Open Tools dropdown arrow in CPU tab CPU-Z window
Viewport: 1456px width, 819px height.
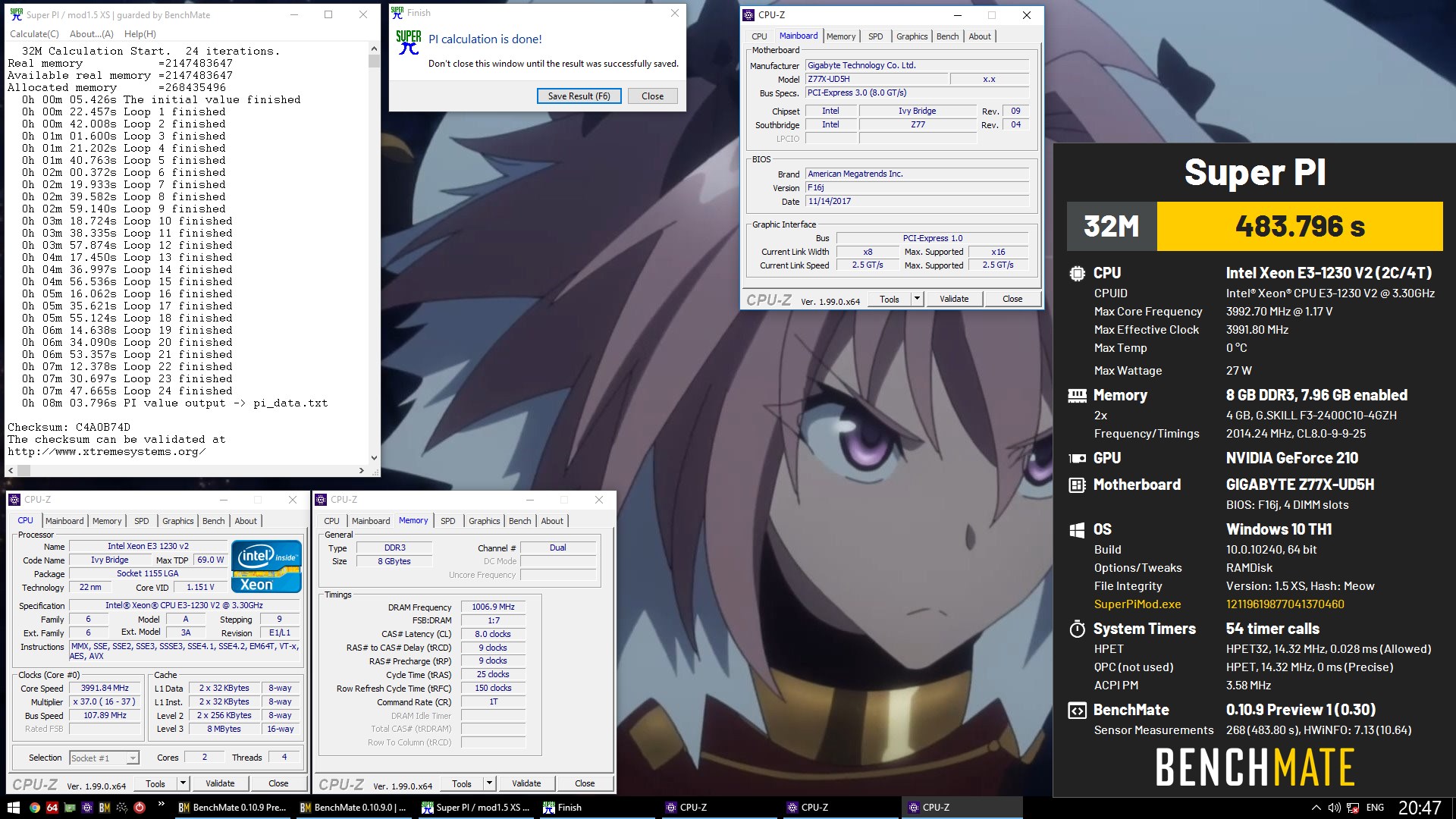pyautogui.click(x=183, y=783)
